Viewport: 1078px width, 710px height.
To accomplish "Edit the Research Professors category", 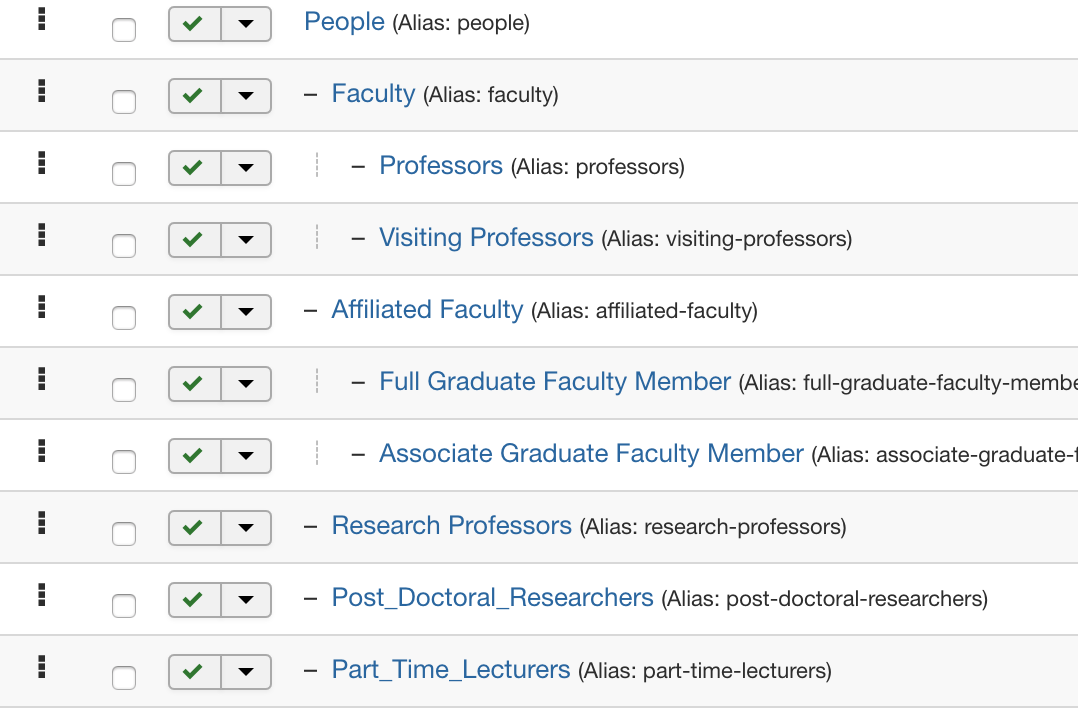I will [x=451, y=526].
